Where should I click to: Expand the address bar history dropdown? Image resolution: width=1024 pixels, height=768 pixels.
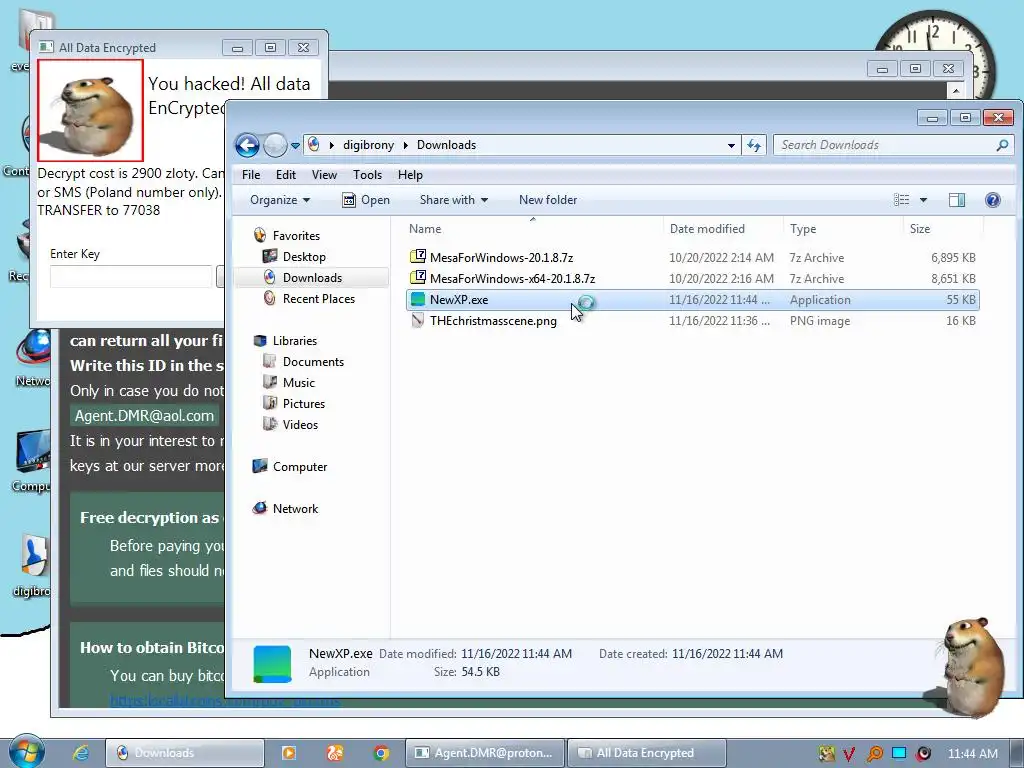(x=731, y=146)
